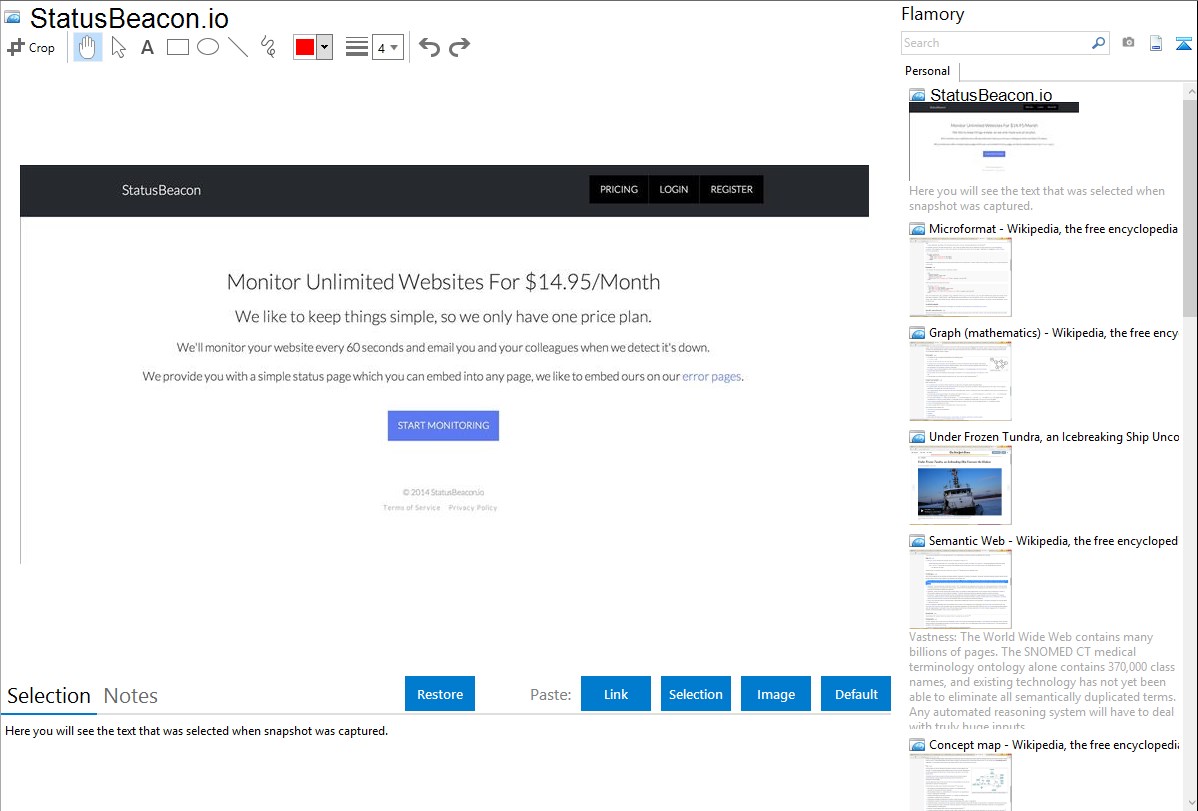Open the Personal tab
This screenshot has width=1198, height=811.
click(x=927, y=71)
